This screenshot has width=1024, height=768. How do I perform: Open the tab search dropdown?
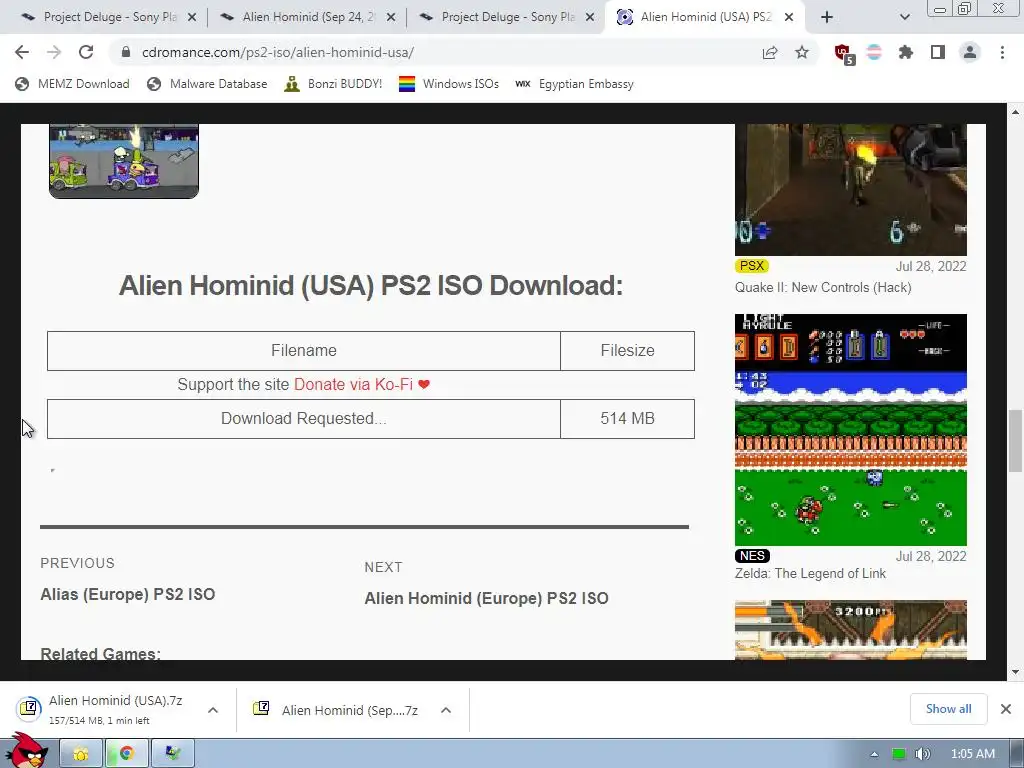coord(904,17)
